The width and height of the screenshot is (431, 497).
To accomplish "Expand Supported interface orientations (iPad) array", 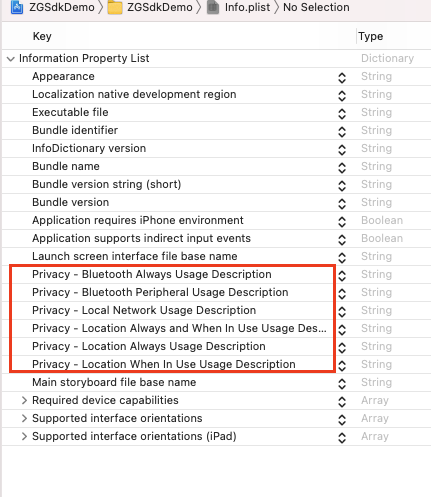I will 24,436.
